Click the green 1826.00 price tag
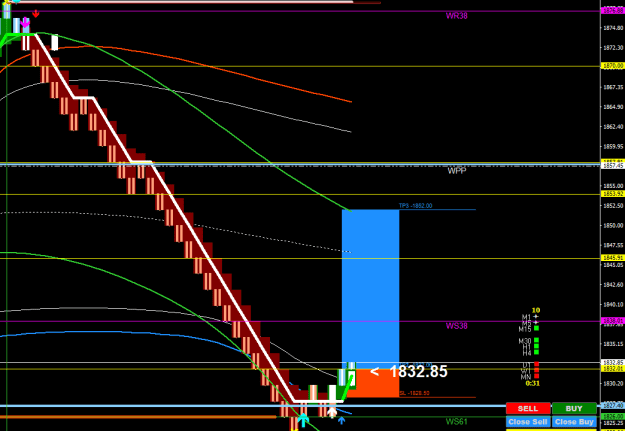Image resolution: width=625 pixels, height=431 pixels. pyautogui.click(x=613, y=416)
